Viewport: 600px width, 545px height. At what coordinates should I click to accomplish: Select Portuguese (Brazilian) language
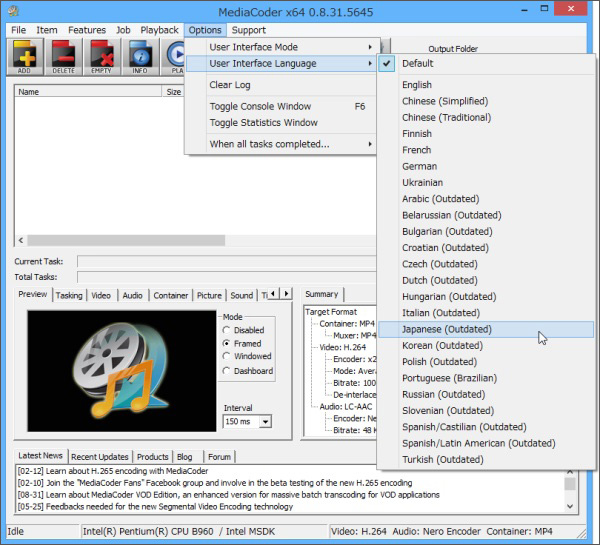pyautogui.click(x=486, y=378)
